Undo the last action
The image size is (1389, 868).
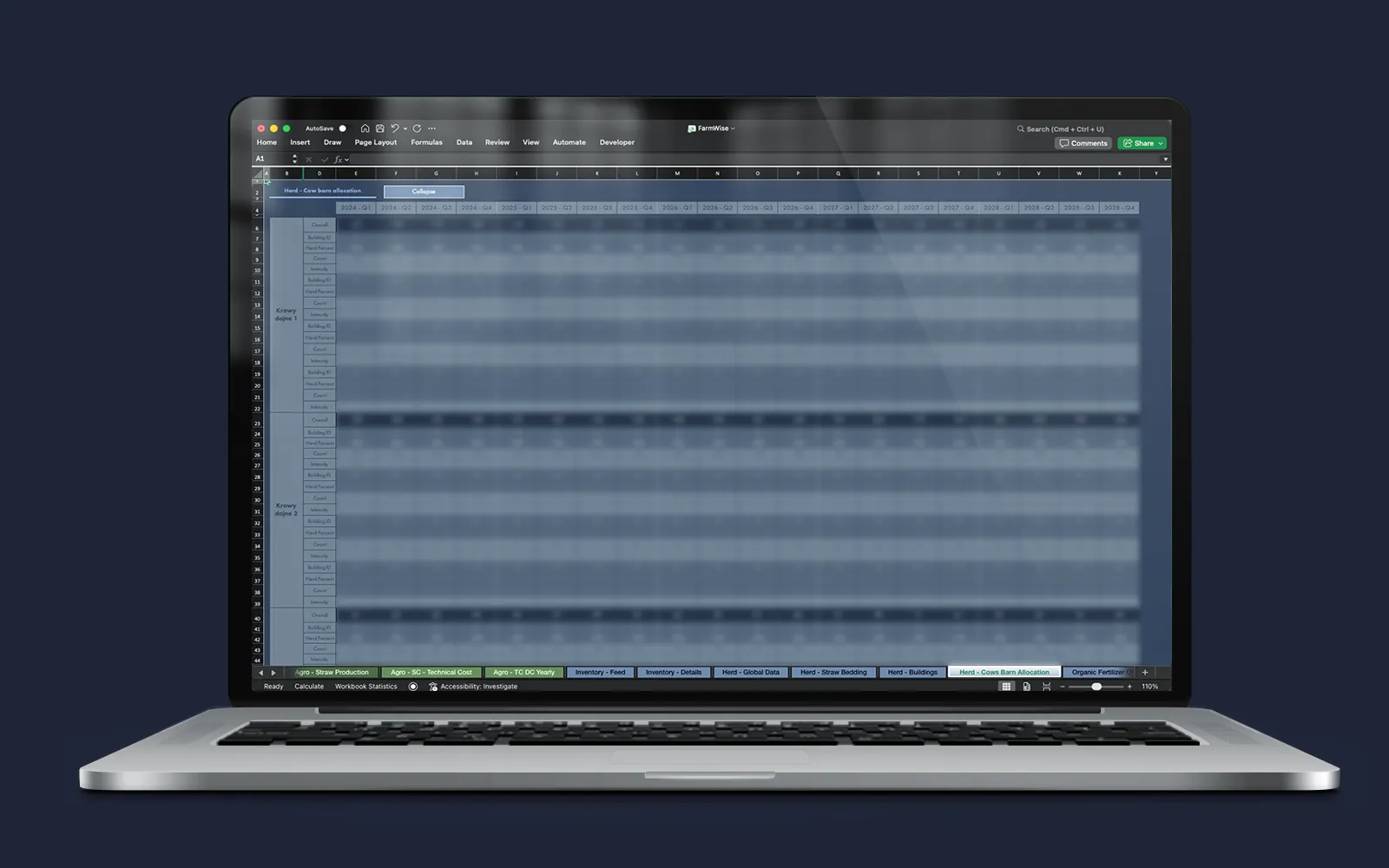coord(395,128)
